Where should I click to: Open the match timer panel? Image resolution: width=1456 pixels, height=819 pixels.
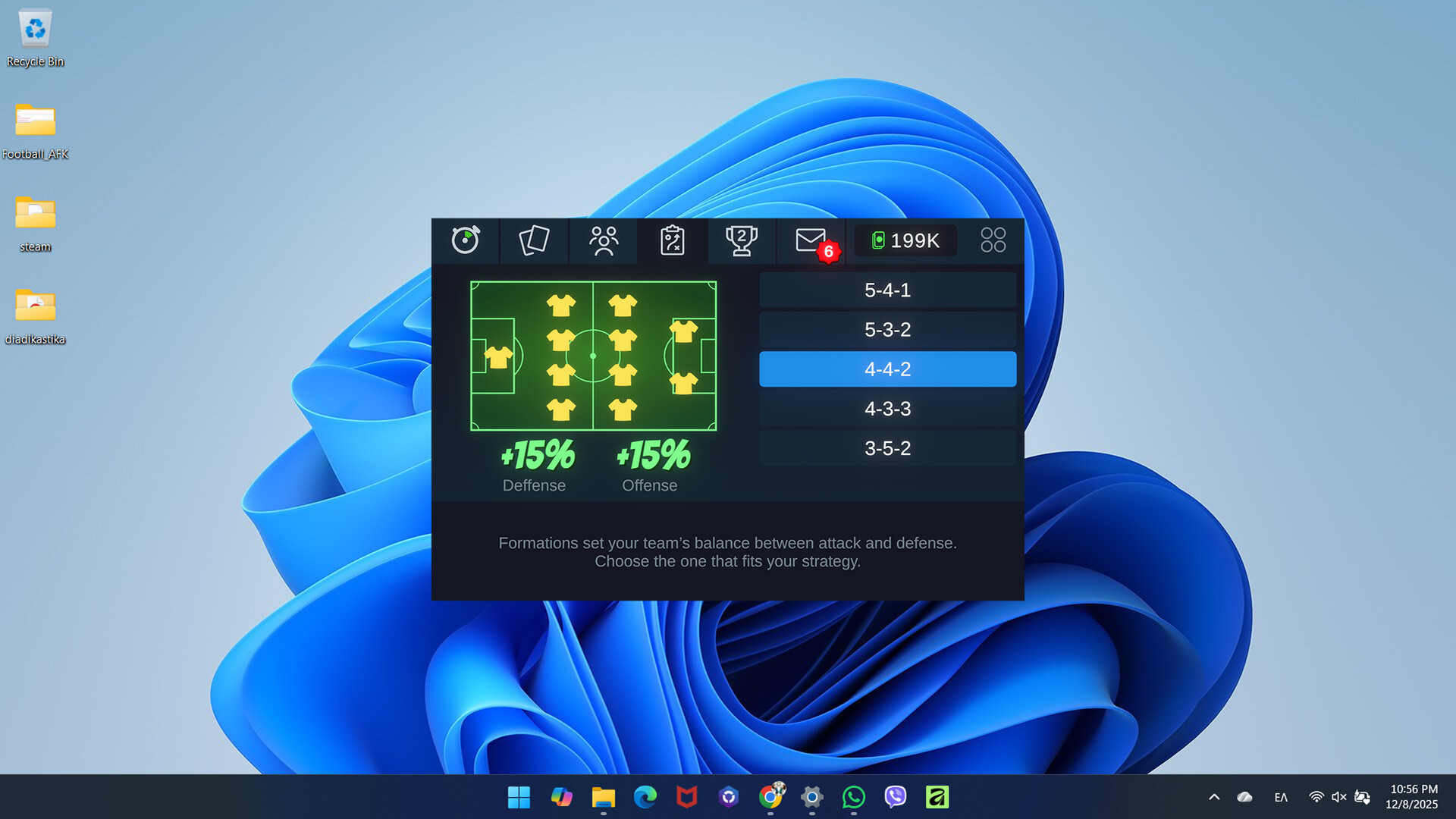click(x=466, y=240)
